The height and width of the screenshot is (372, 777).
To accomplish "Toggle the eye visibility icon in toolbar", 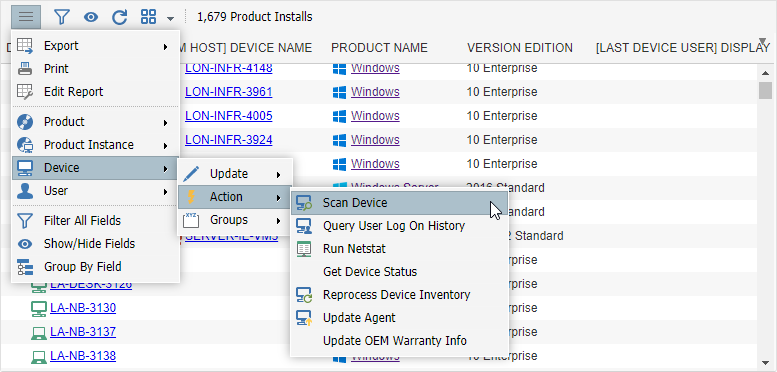I will point(91,17).
